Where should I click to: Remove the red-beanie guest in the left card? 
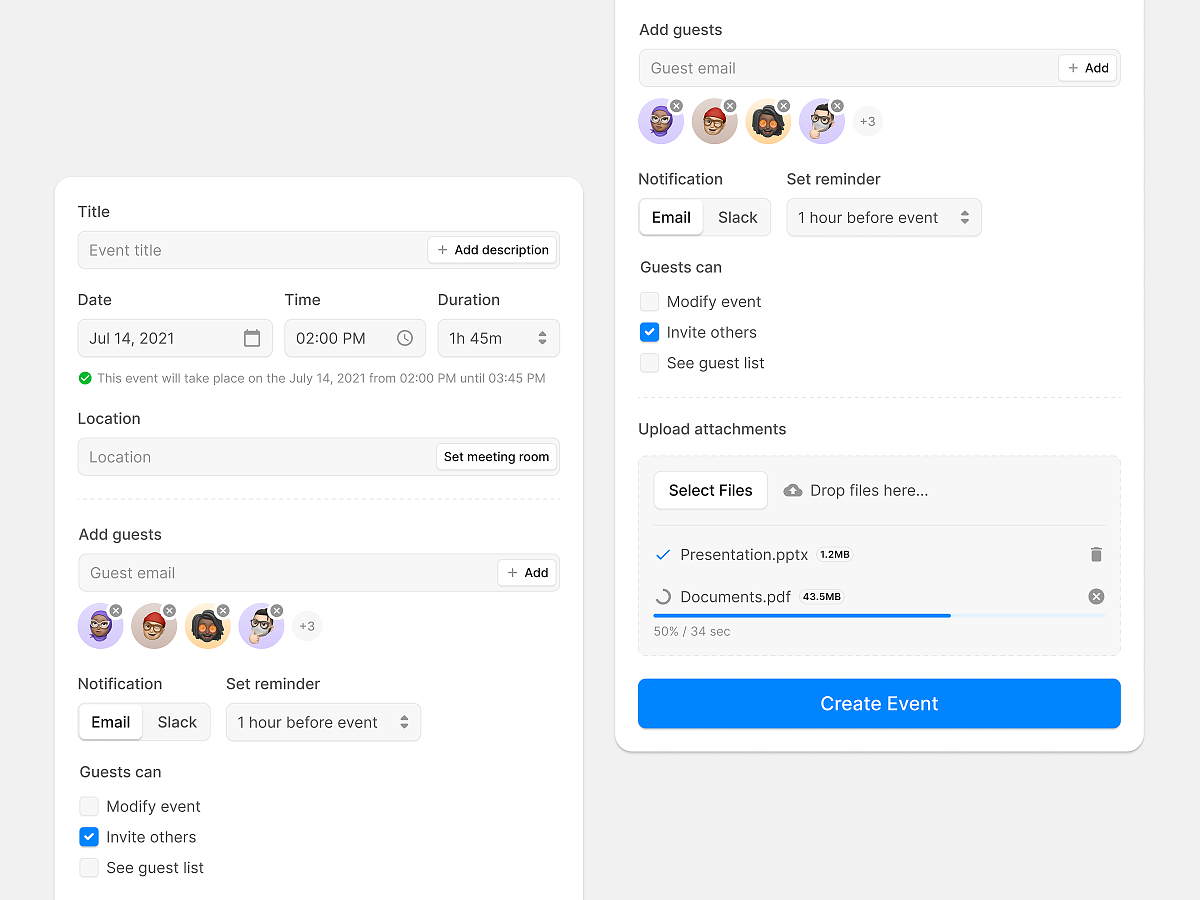pyautogui.click(x=169, y=611)
